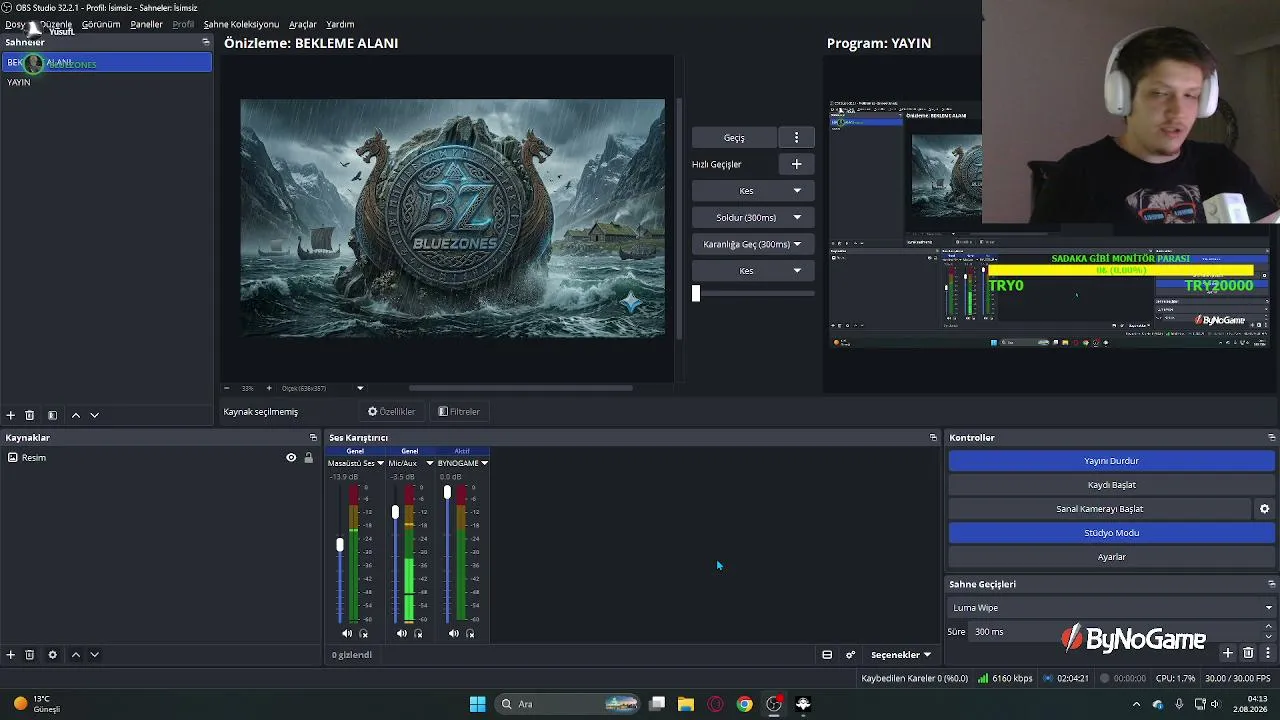Viewport: 1280px width, 720px height.
Task: Open Ayarlar in the Kontroller panel
Action: (x=1111, y=557)
